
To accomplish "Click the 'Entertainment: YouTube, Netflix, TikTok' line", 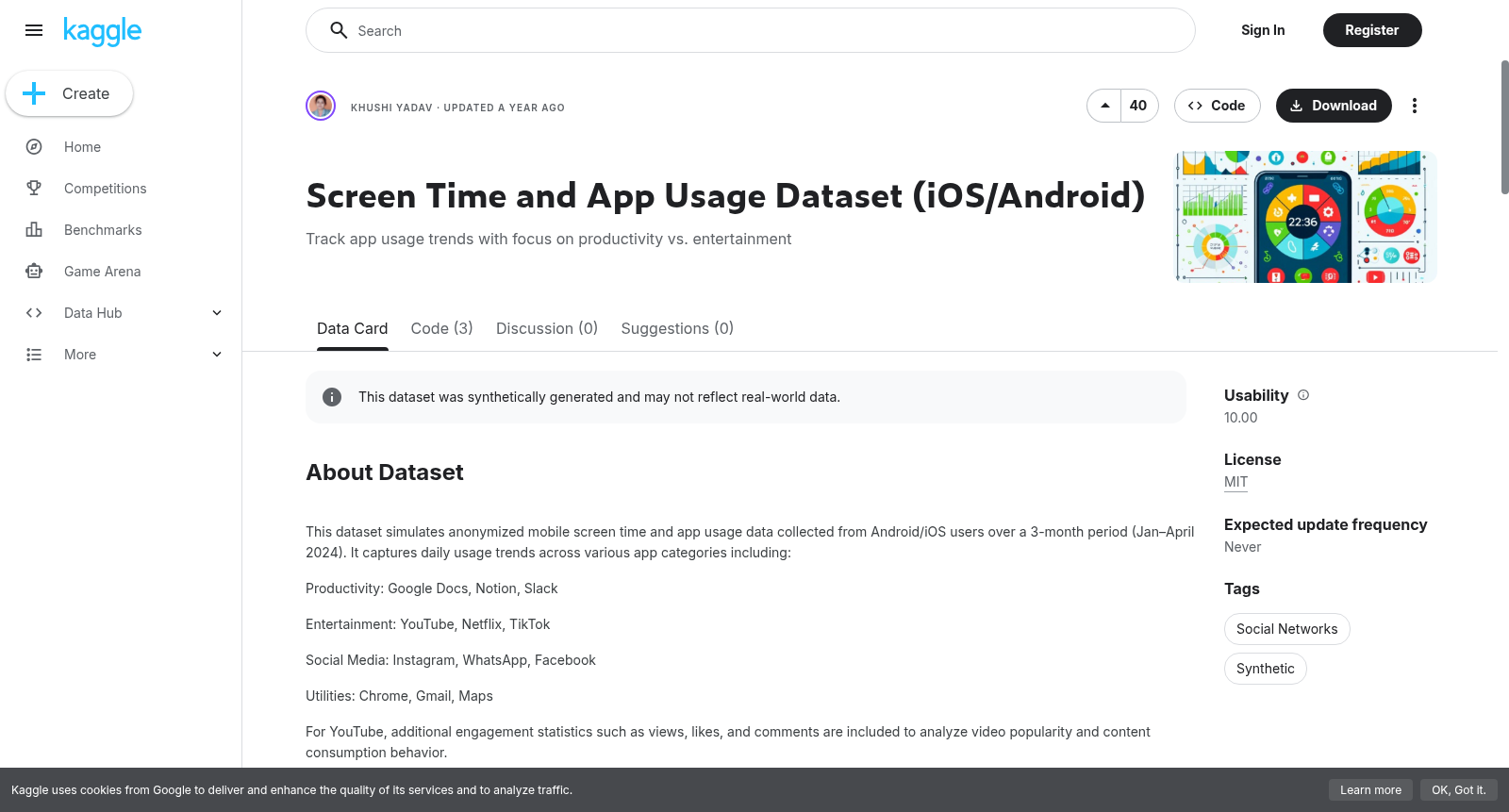I will (x=428, y=624).
